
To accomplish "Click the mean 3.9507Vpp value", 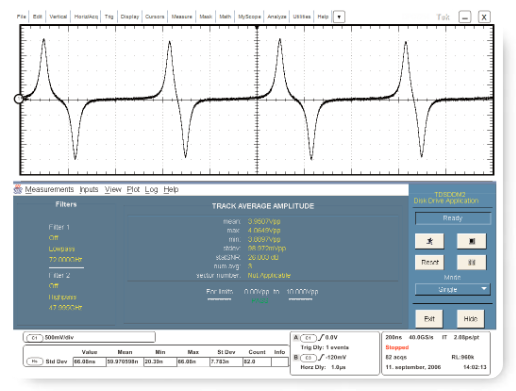I will [264, 221].
